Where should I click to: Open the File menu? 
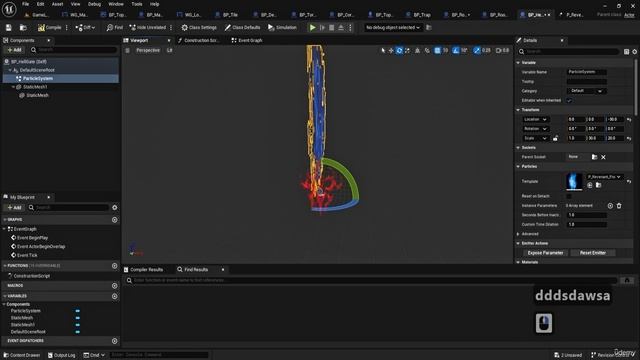[25, 4]
